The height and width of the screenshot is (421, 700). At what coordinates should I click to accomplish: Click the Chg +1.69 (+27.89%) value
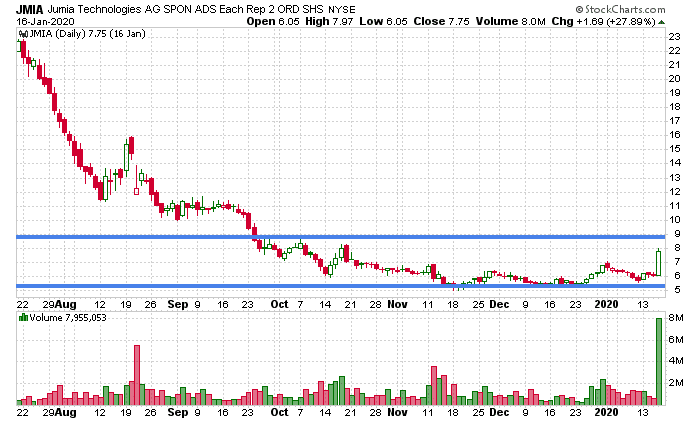pyautogui.click(x=603, y=21)
